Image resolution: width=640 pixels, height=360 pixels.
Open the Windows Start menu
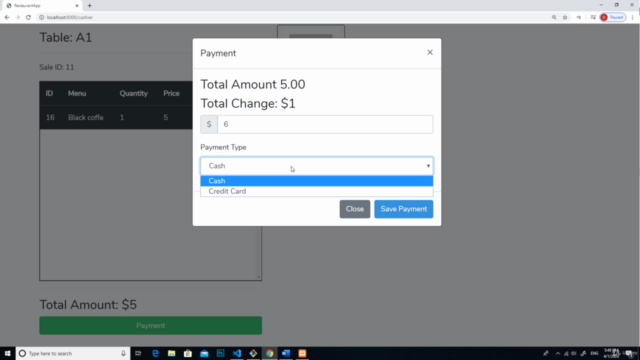coord(7,353)
